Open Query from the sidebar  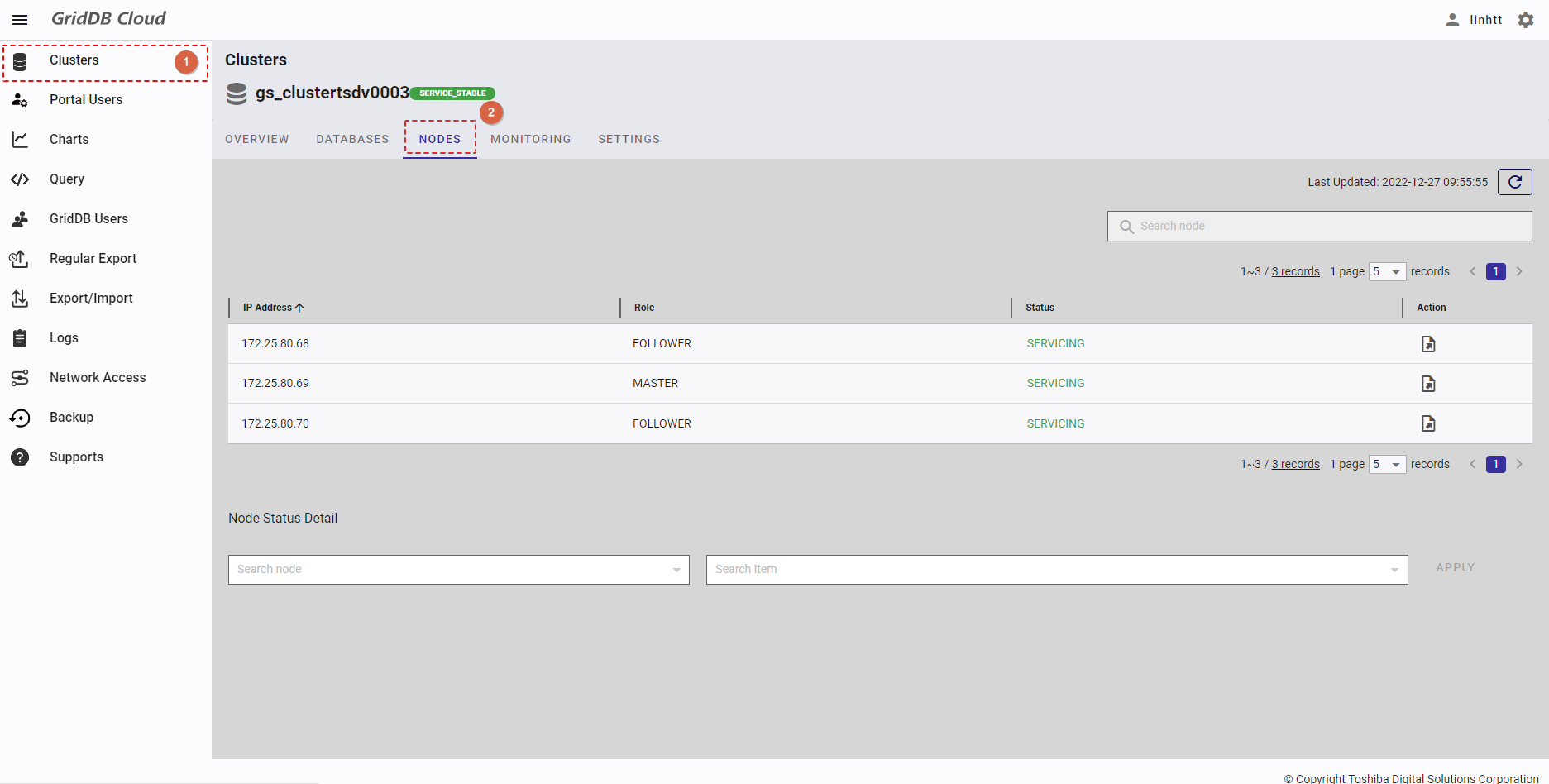tap(67, 179)
